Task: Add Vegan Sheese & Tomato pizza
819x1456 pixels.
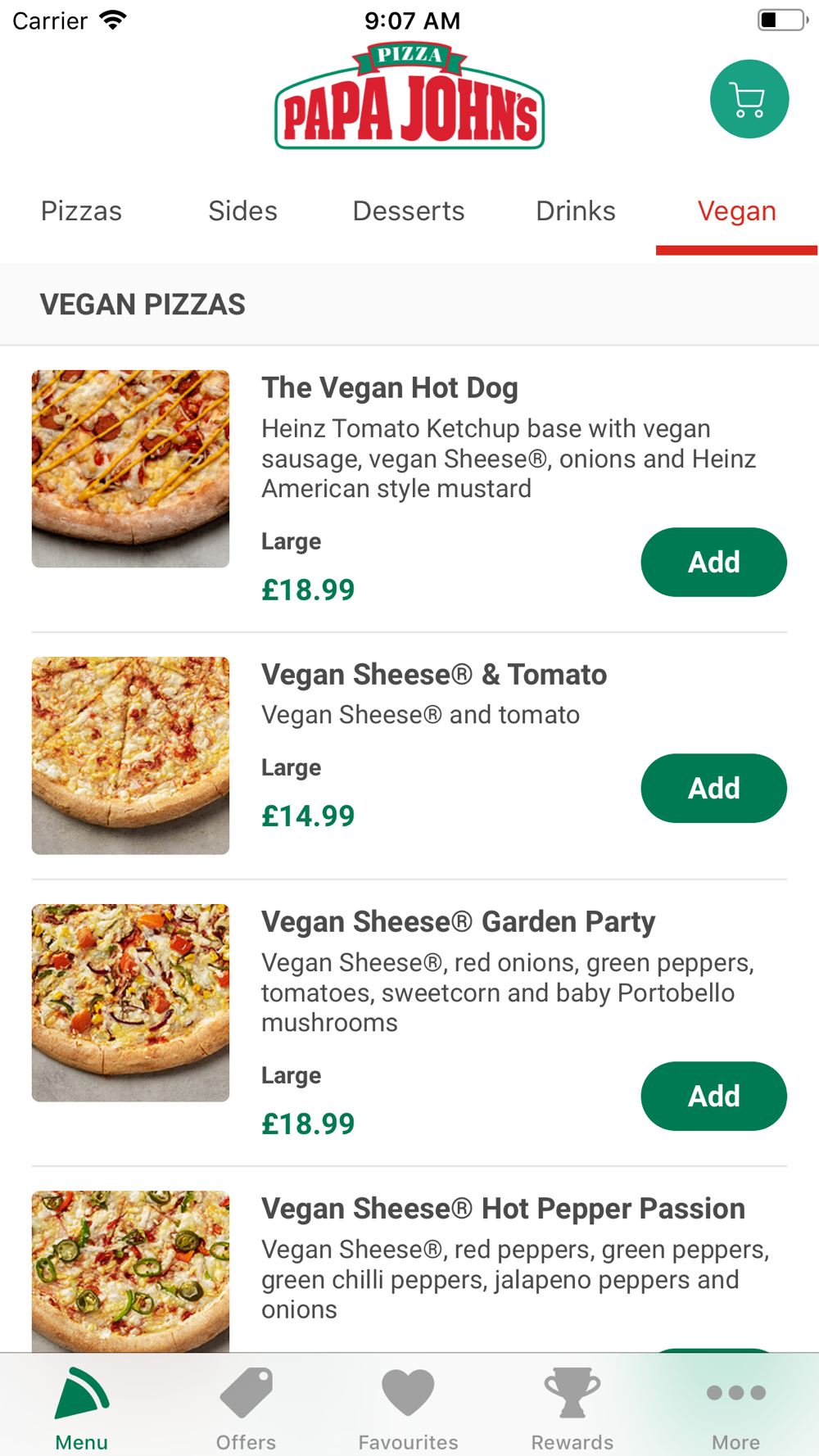Action: 713,789
